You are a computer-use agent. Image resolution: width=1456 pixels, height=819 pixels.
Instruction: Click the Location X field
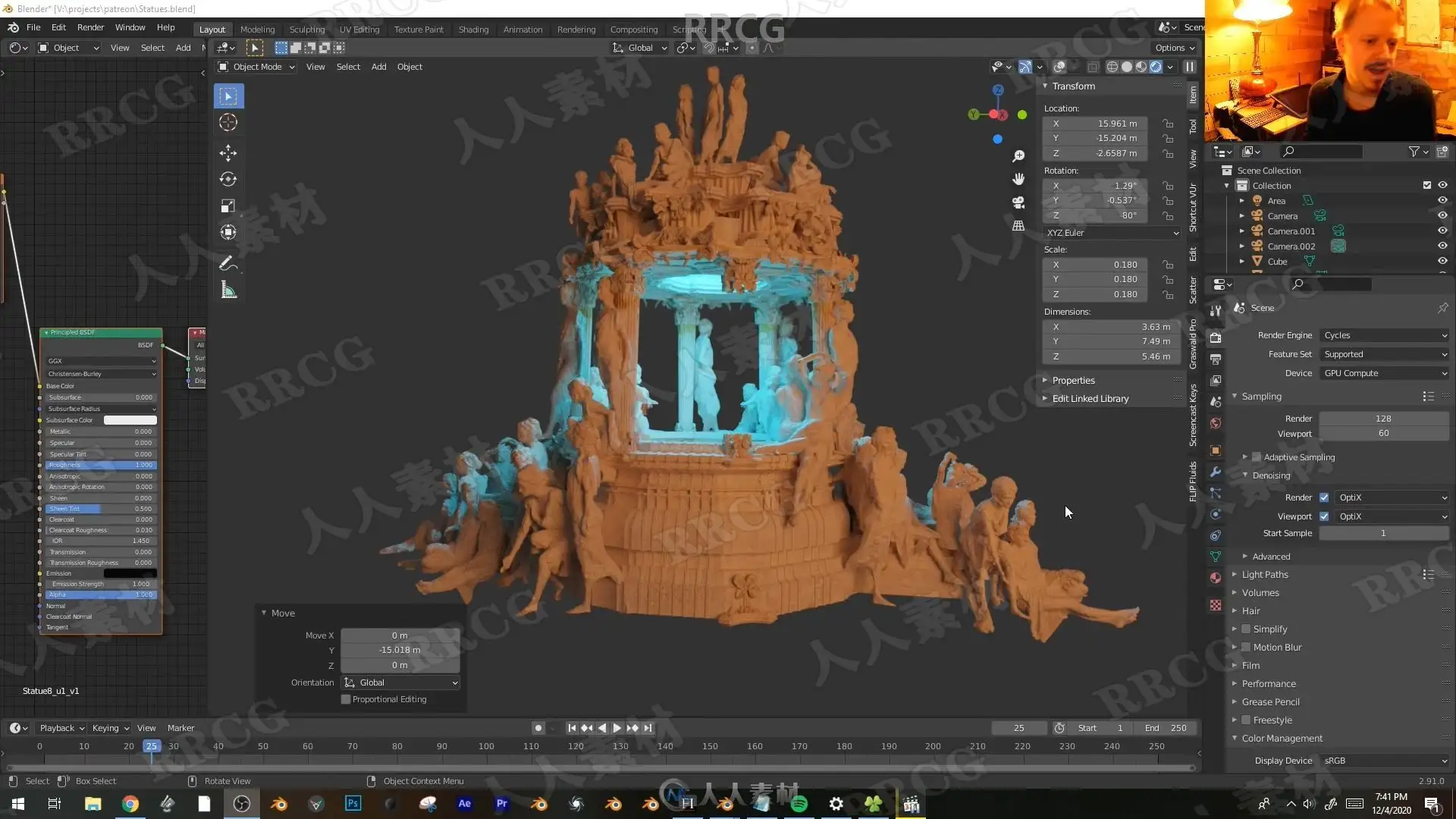[x=1096, y=124]
